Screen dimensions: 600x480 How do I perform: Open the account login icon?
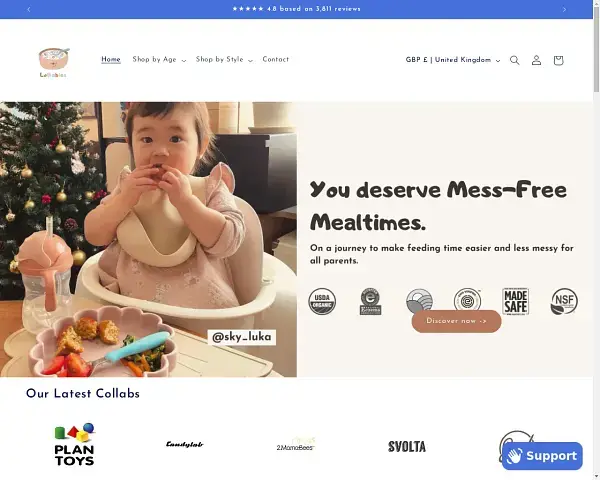[536, 60]
